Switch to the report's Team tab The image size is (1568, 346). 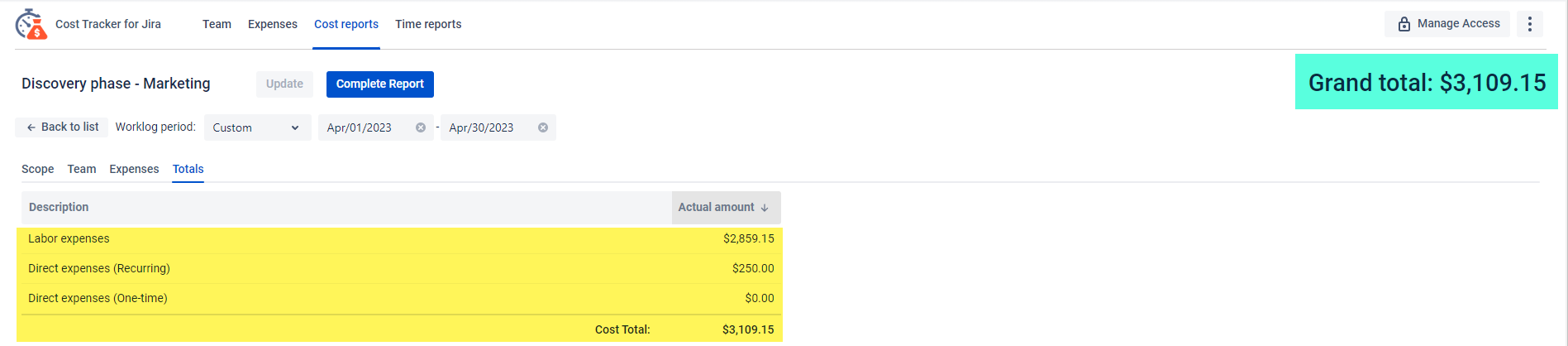82,169
